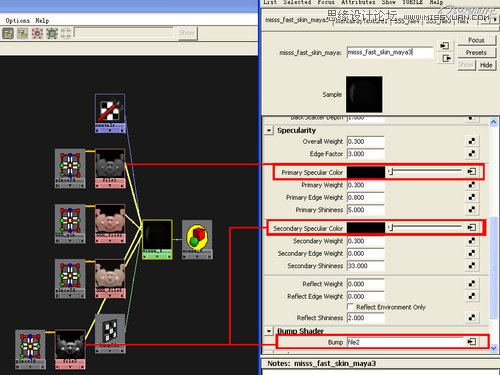Select the shading group node with red cube

point(197,239)
